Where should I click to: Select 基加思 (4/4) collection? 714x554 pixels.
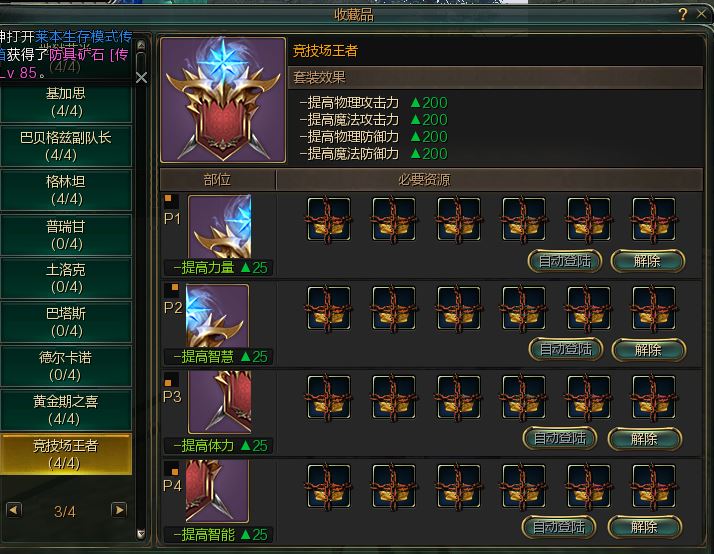pos(66,102)
